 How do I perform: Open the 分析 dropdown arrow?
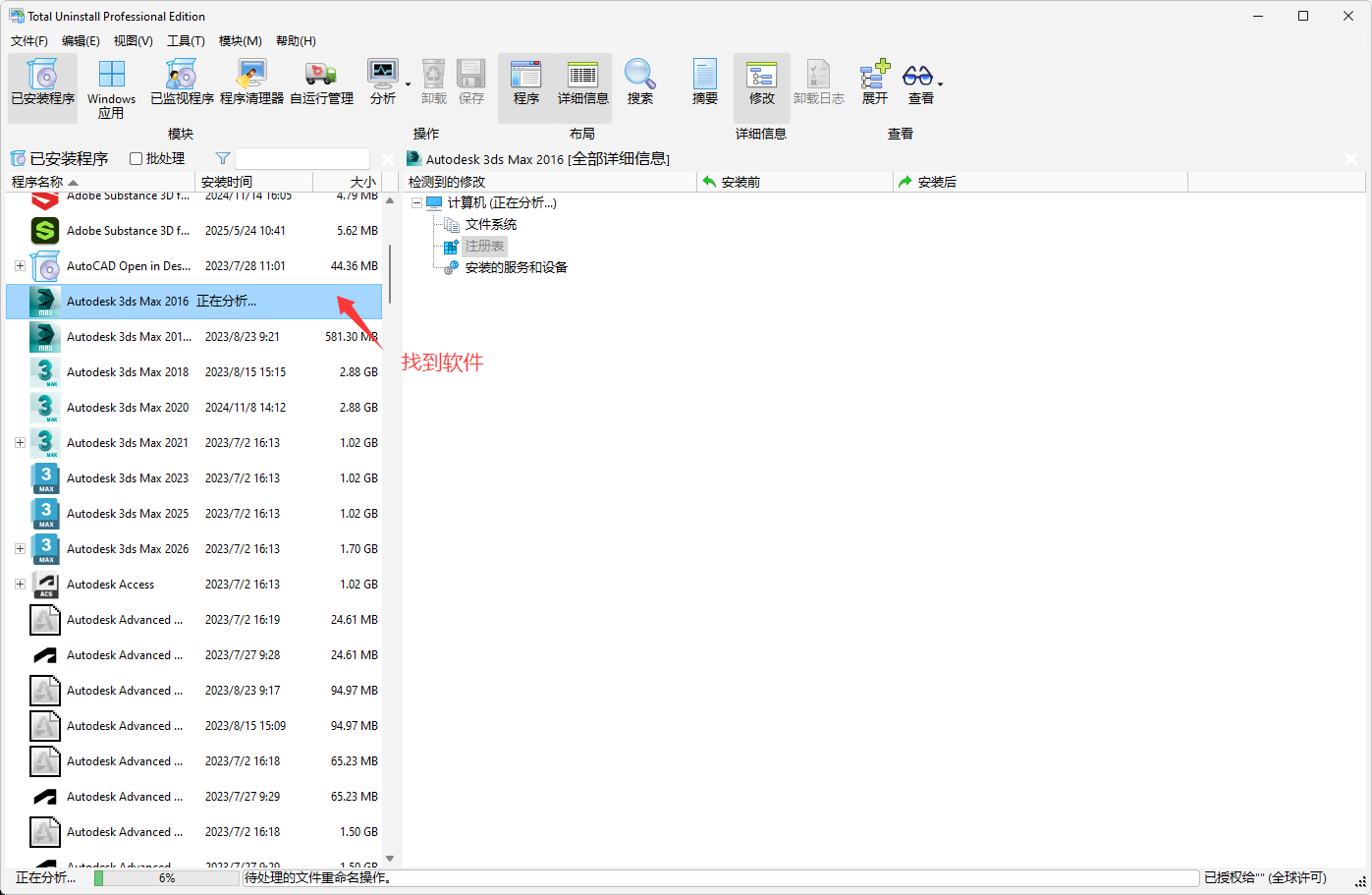[x=408, y=84]
